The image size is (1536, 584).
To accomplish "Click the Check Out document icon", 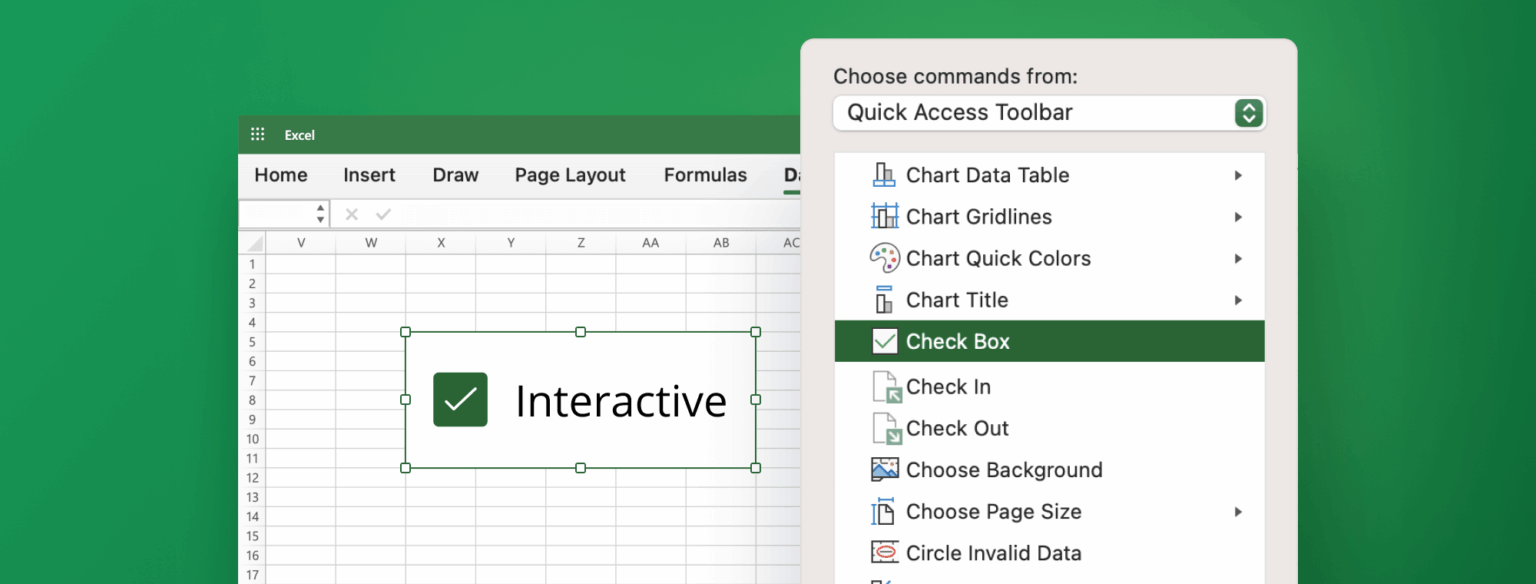I will [883, 428].
